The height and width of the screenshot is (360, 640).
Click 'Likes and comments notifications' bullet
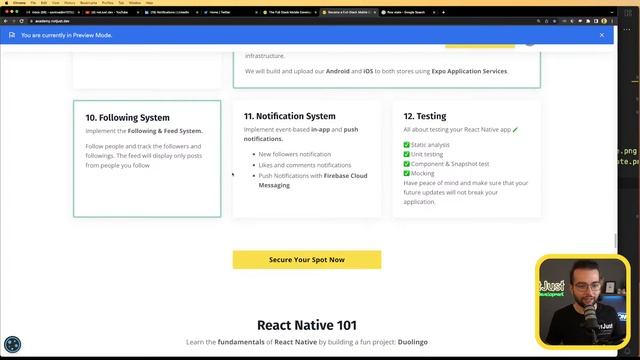(x=304, y=165)
